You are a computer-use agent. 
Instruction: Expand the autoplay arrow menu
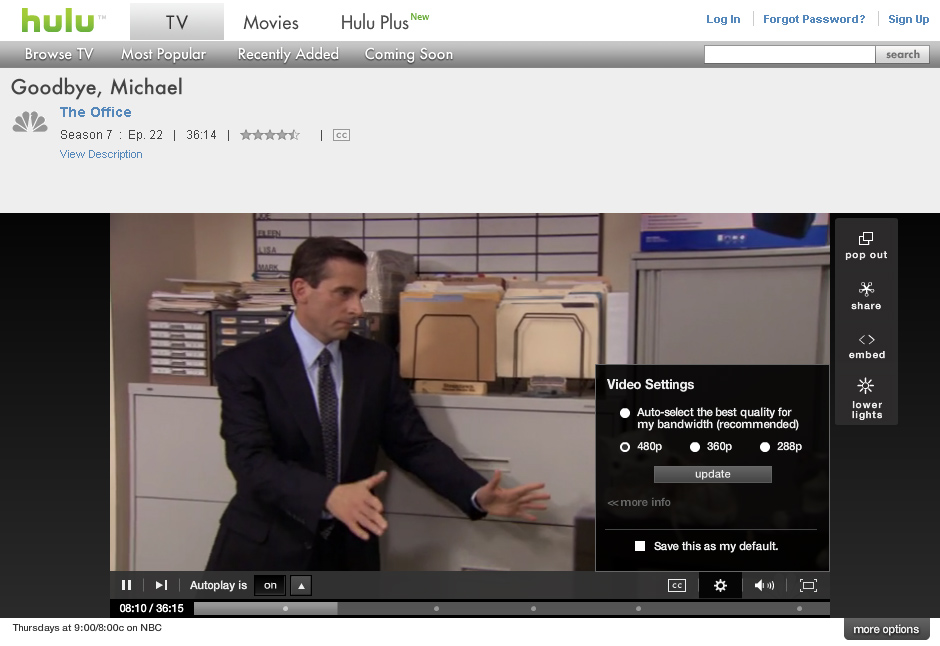pos(301,585)
